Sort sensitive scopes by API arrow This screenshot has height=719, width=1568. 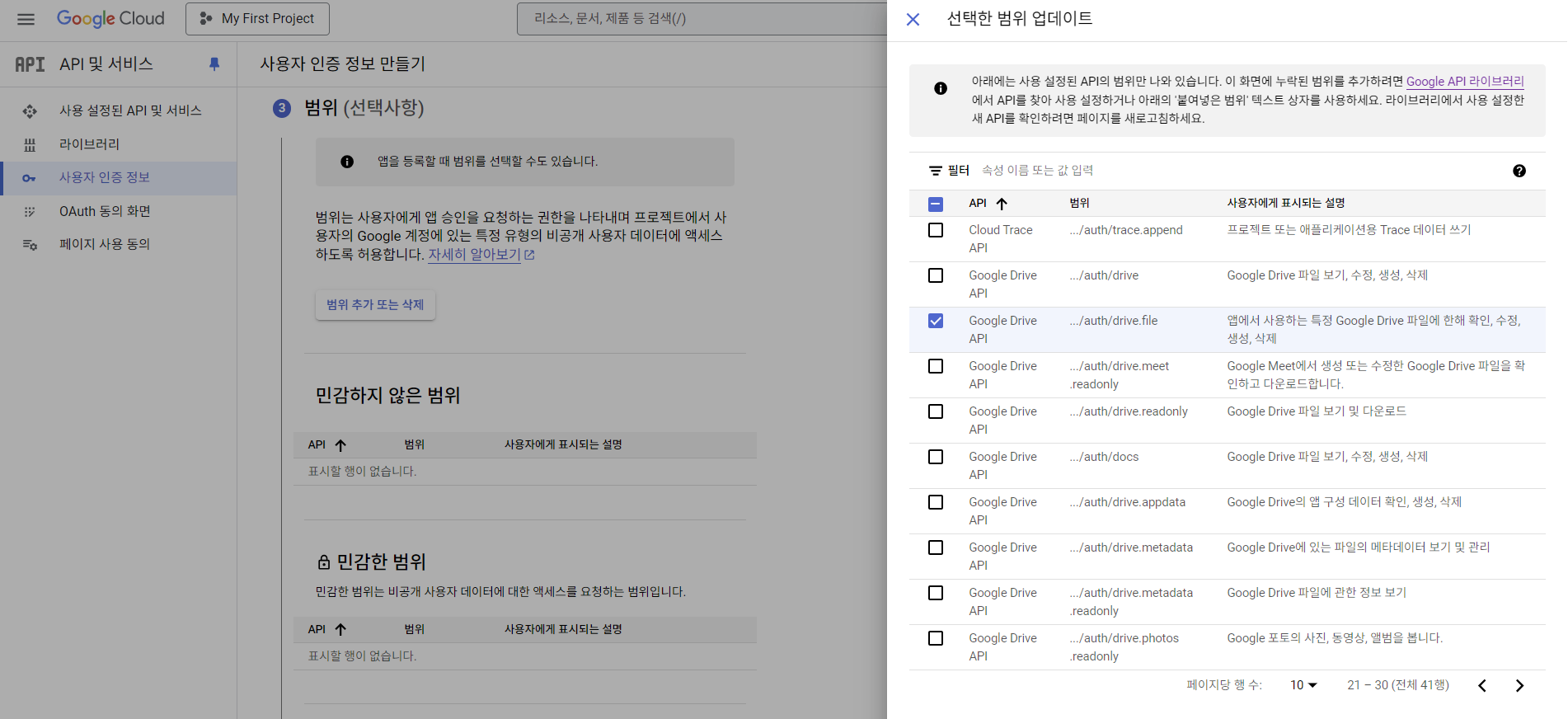[x=340, y=630]
